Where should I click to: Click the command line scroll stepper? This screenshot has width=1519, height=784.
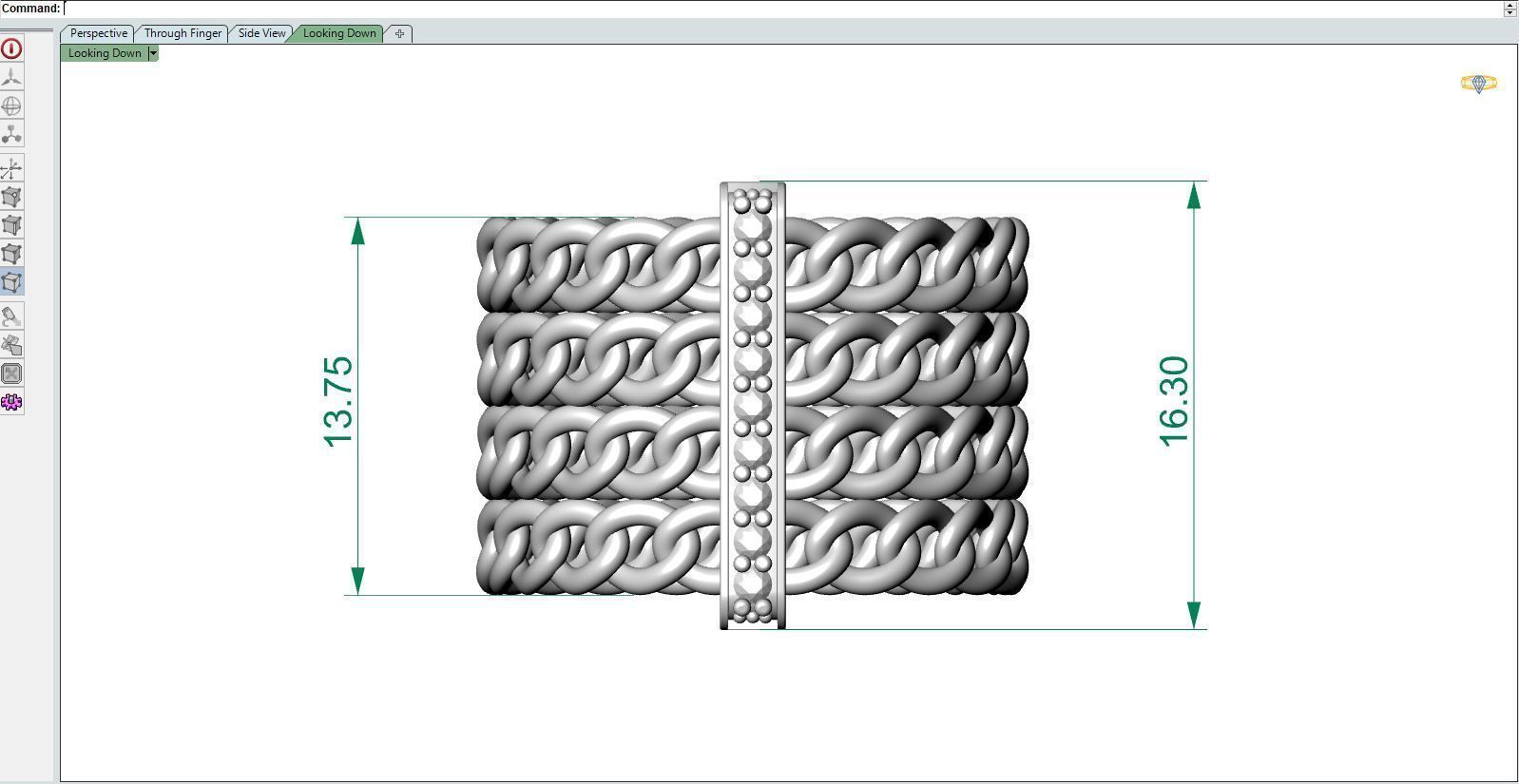(1510, 9)
